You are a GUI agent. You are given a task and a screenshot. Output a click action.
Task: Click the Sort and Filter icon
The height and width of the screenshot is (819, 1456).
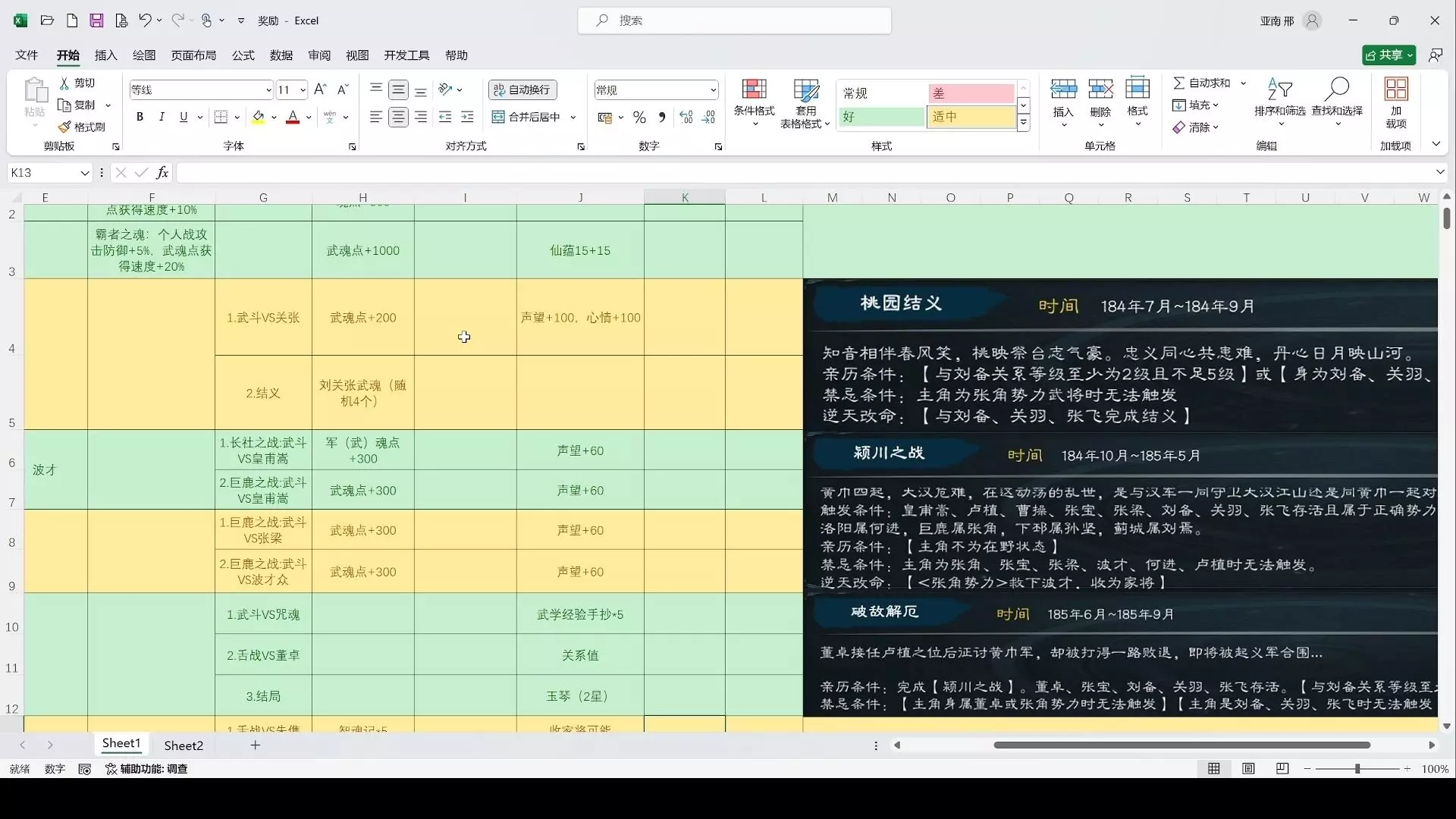(1279, 90)
